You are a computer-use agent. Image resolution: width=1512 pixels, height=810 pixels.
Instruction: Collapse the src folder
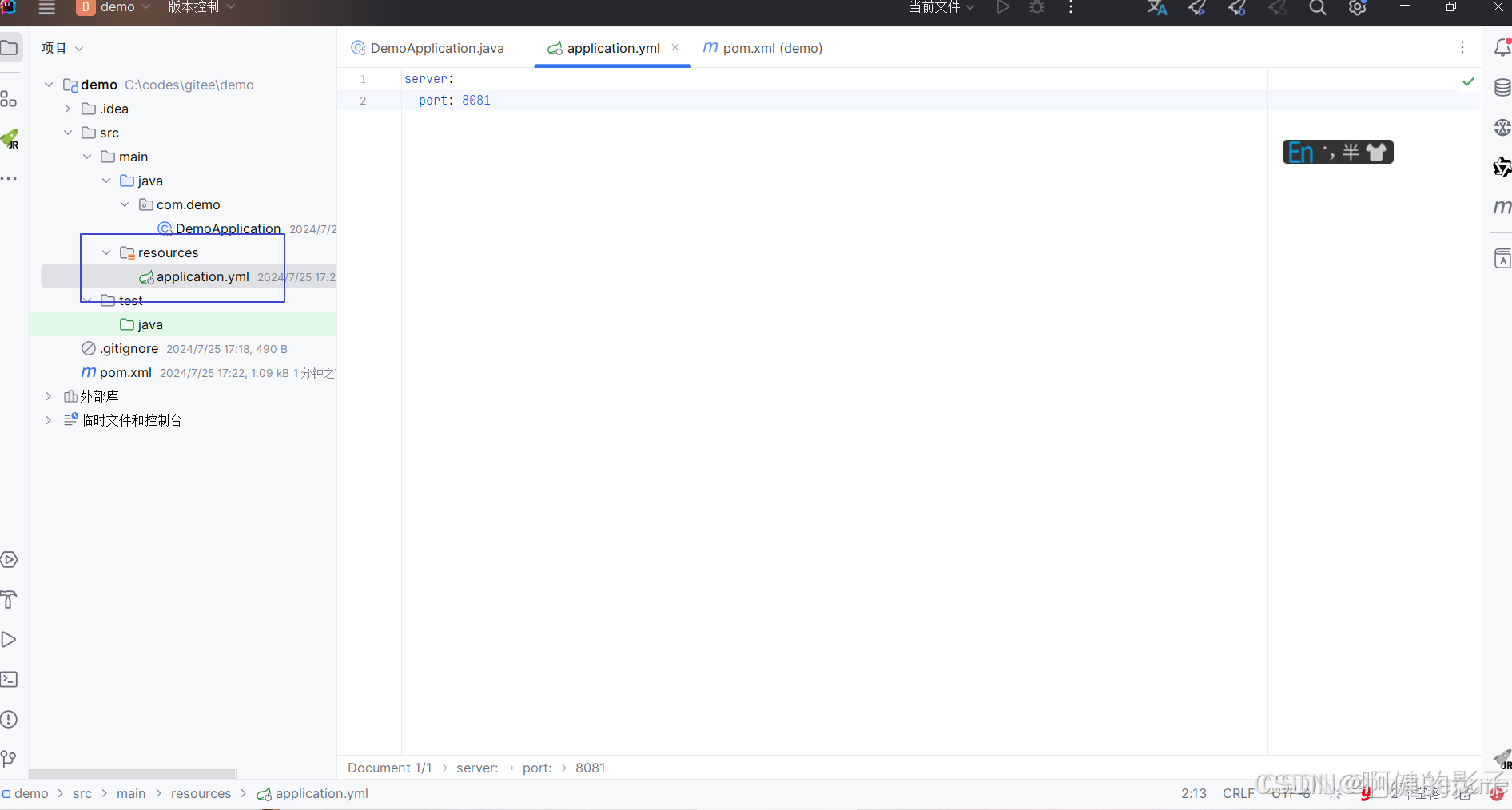[x=68, y=133]
